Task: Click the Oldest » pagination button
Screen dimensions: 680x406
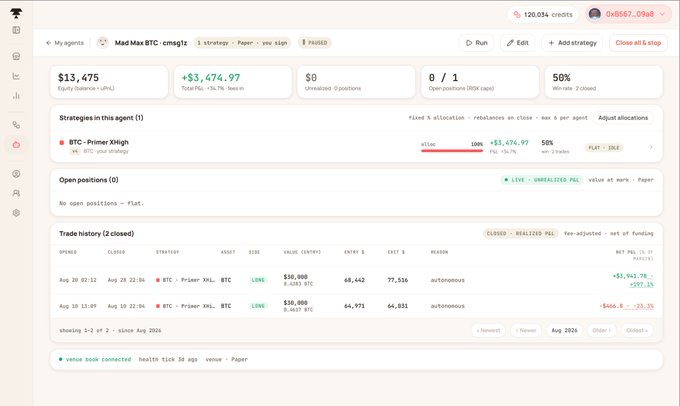Action: pyautogui.click(x=637, y=331)
